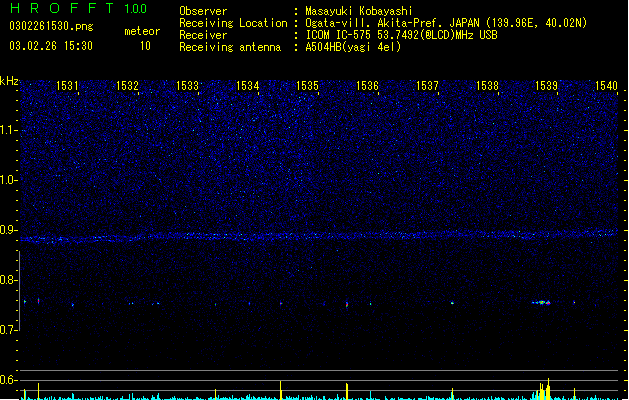This screenshot has height=400, width=629.
Task: Click the observer name Masayuki Kobayashi
Action: pos(359,11)
